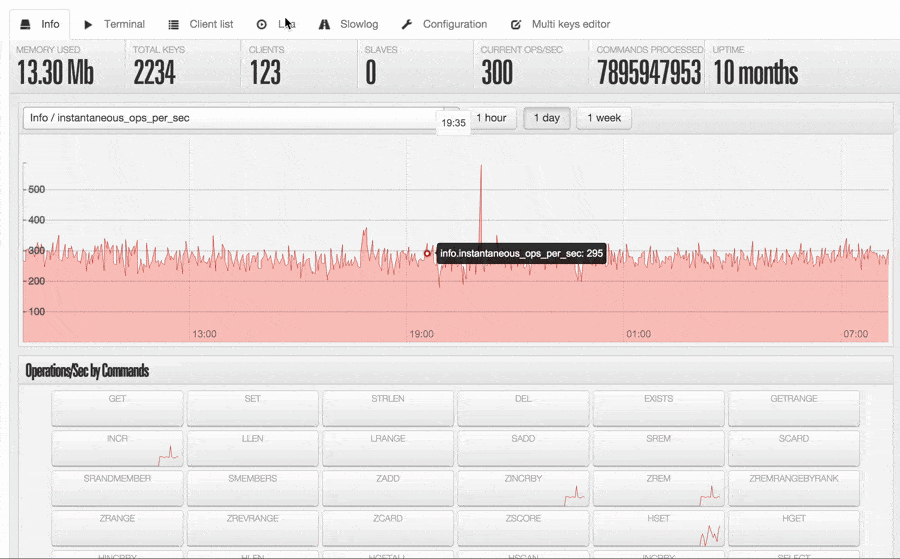The image size is (900, 559).
Task: Switch to the Configuration tab
Action: pos(444,24)
